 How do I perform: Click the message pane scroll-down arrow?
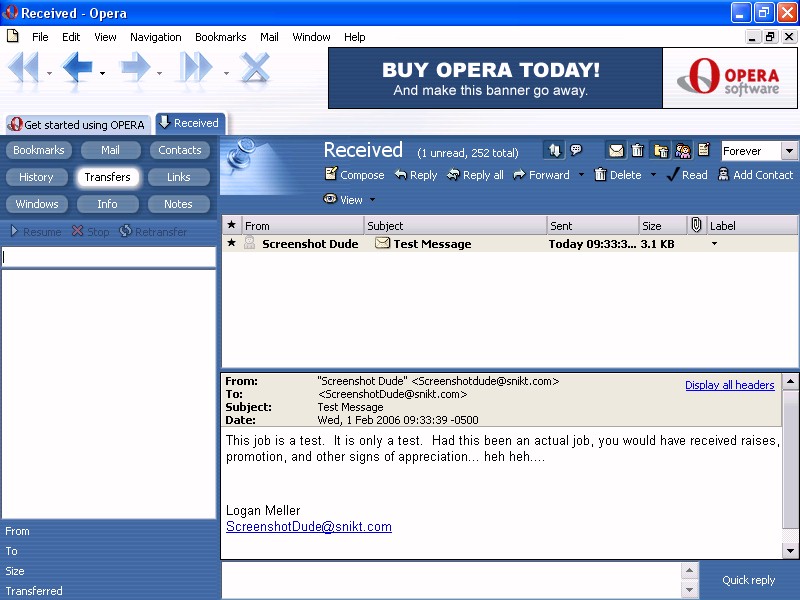(x=790, y=551)
